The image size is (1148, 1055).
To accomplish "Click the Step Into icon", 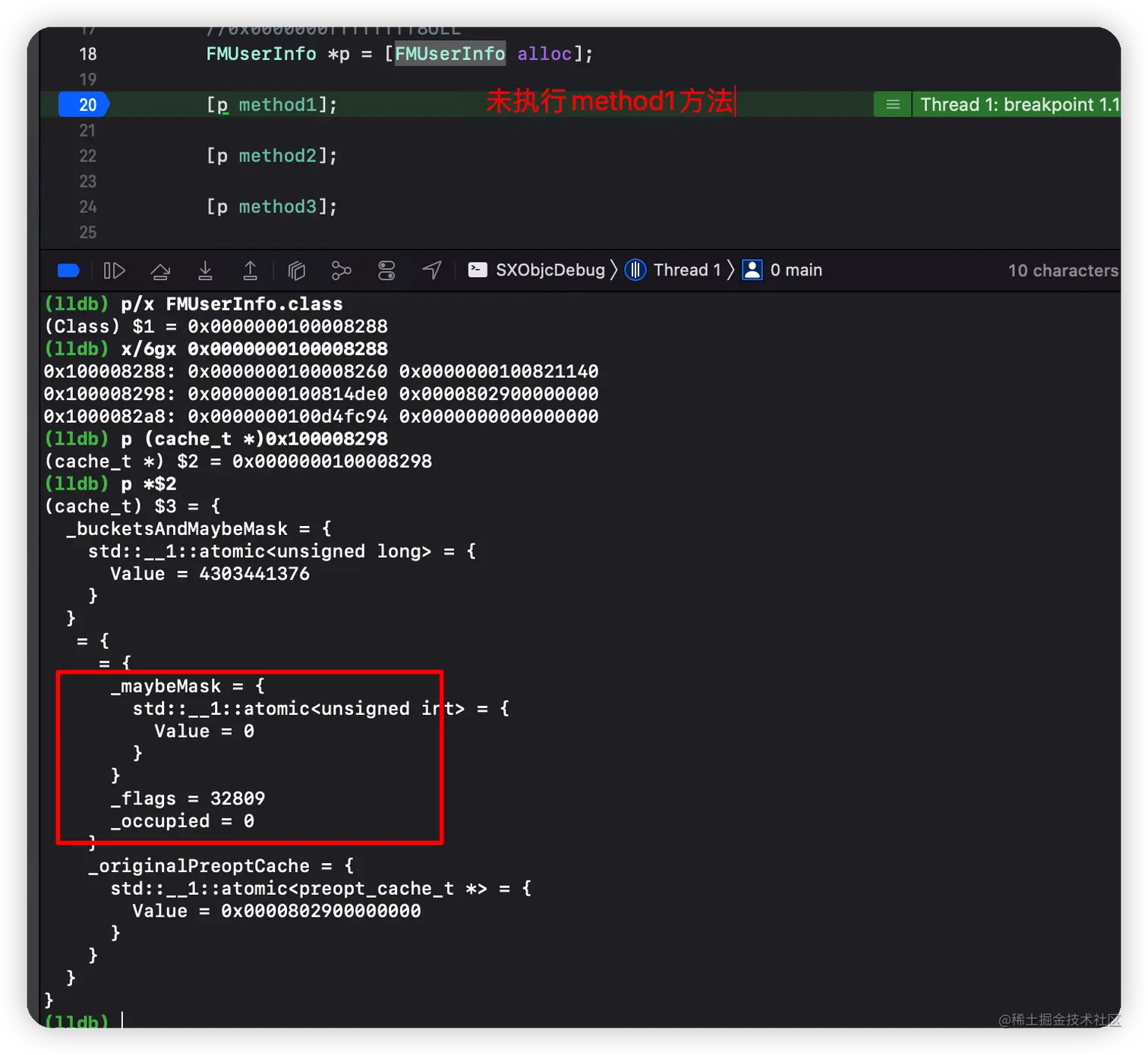I will 205,271.
